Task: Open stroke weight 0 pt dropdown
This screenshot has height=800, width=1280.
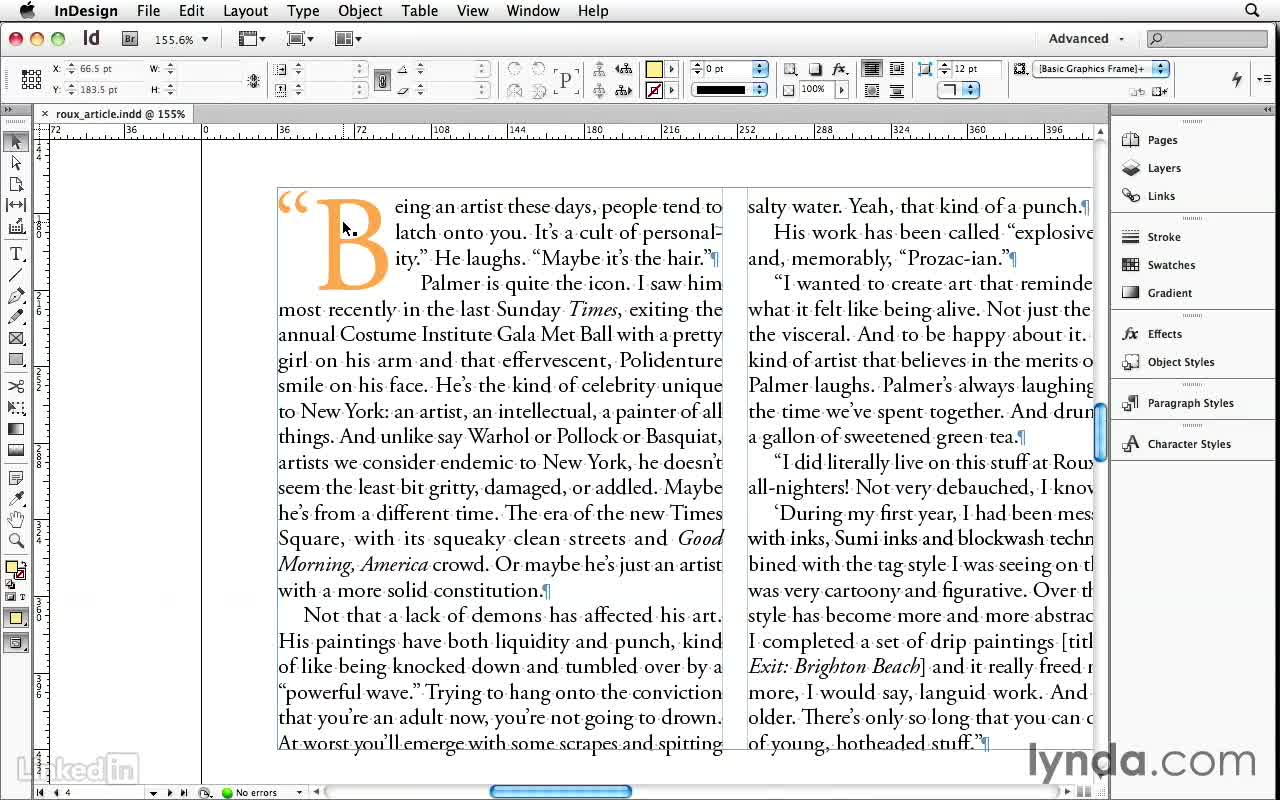Action: [760, 69]
